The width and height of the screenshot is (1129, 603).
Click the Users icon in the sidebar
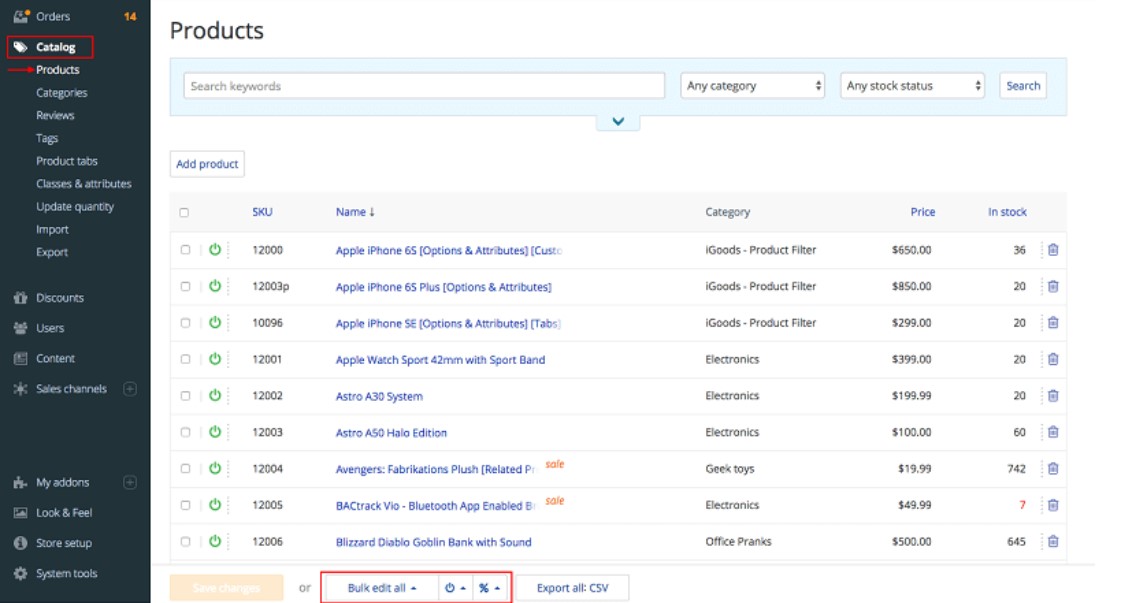click(x=20, y=328)
